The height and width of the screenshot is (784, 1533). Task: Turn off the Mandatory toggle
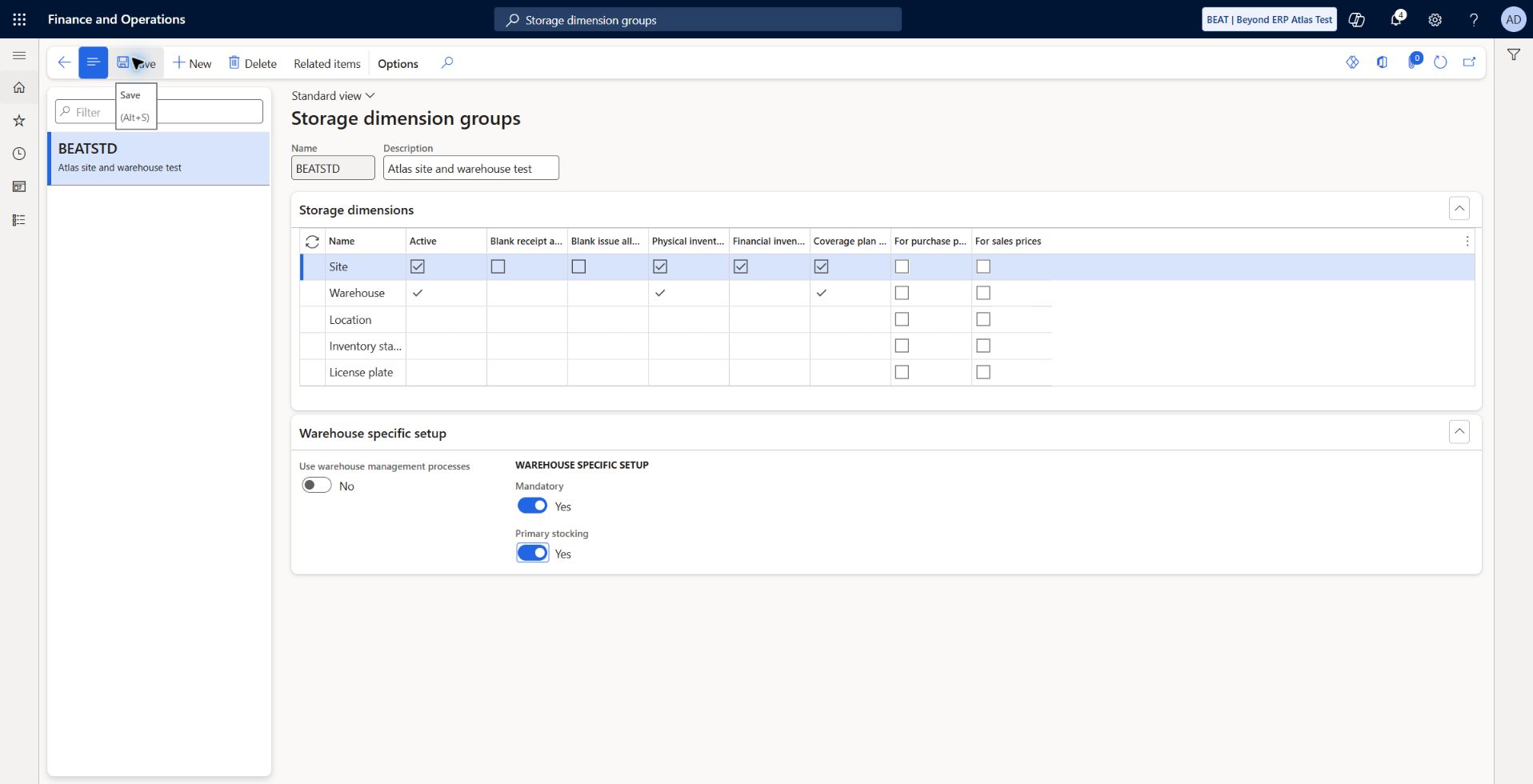tap(532, 506)
